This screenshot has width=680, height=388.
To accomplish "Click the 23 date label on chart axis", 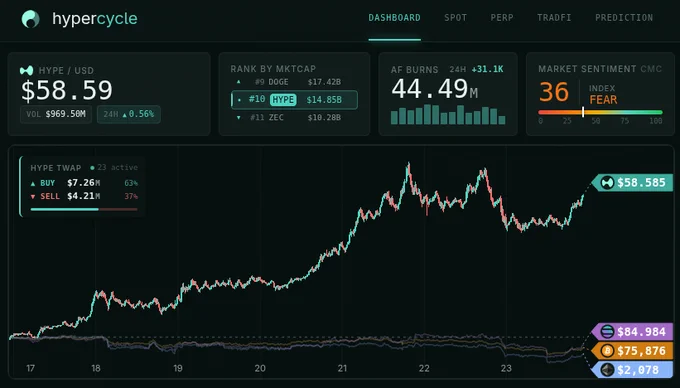I will point(506,368).
